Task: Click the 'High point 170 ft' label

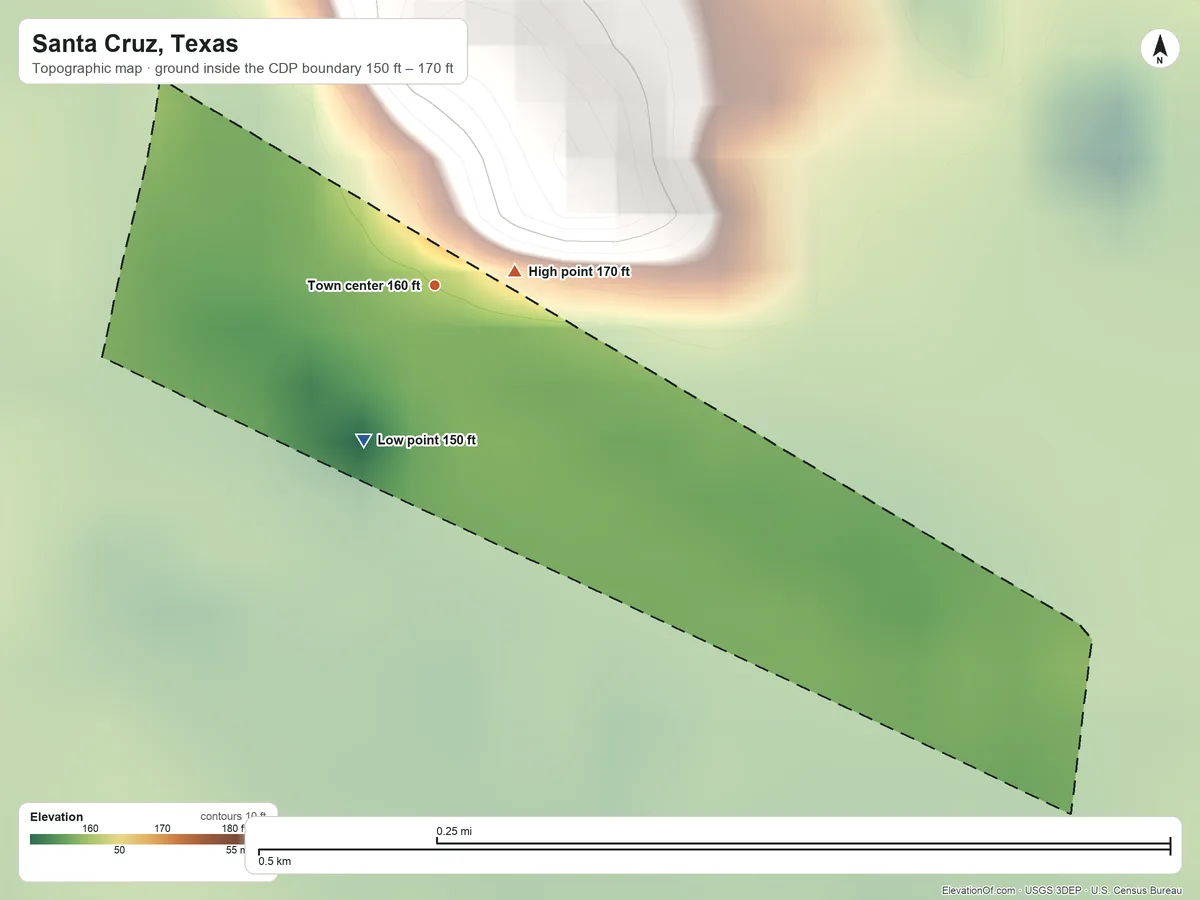Action: click(579, 272)
